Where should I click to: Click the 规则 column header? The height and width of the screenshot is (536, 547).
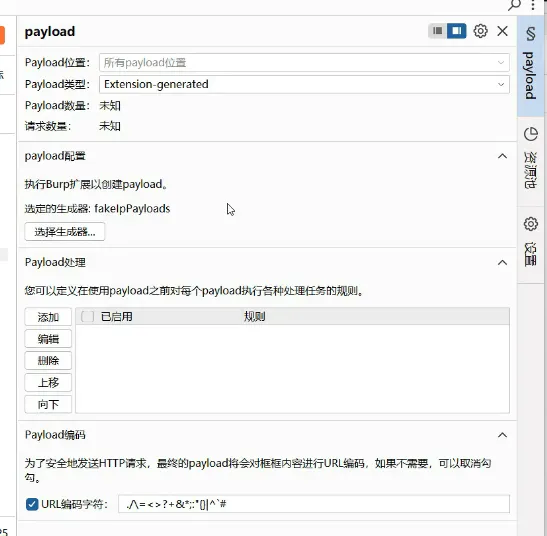254,317
